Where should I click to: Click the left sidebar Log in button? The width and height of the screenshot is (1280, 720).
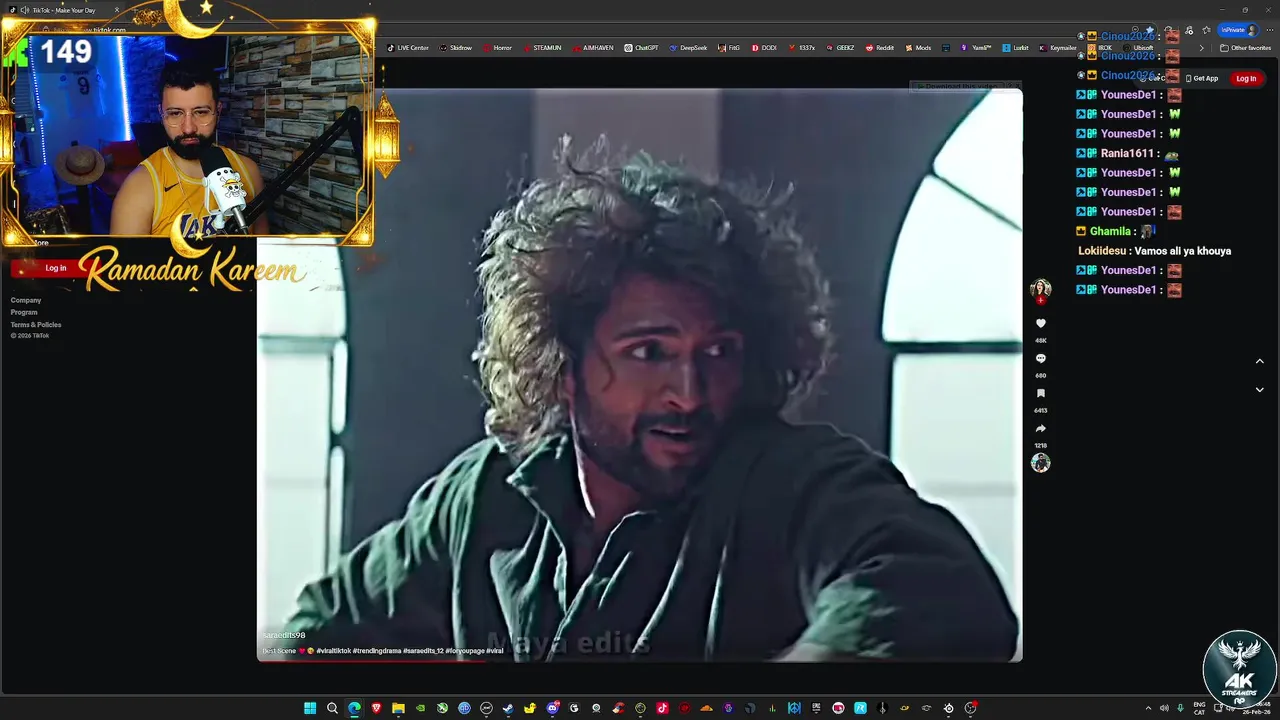click(x=56, y=268)
